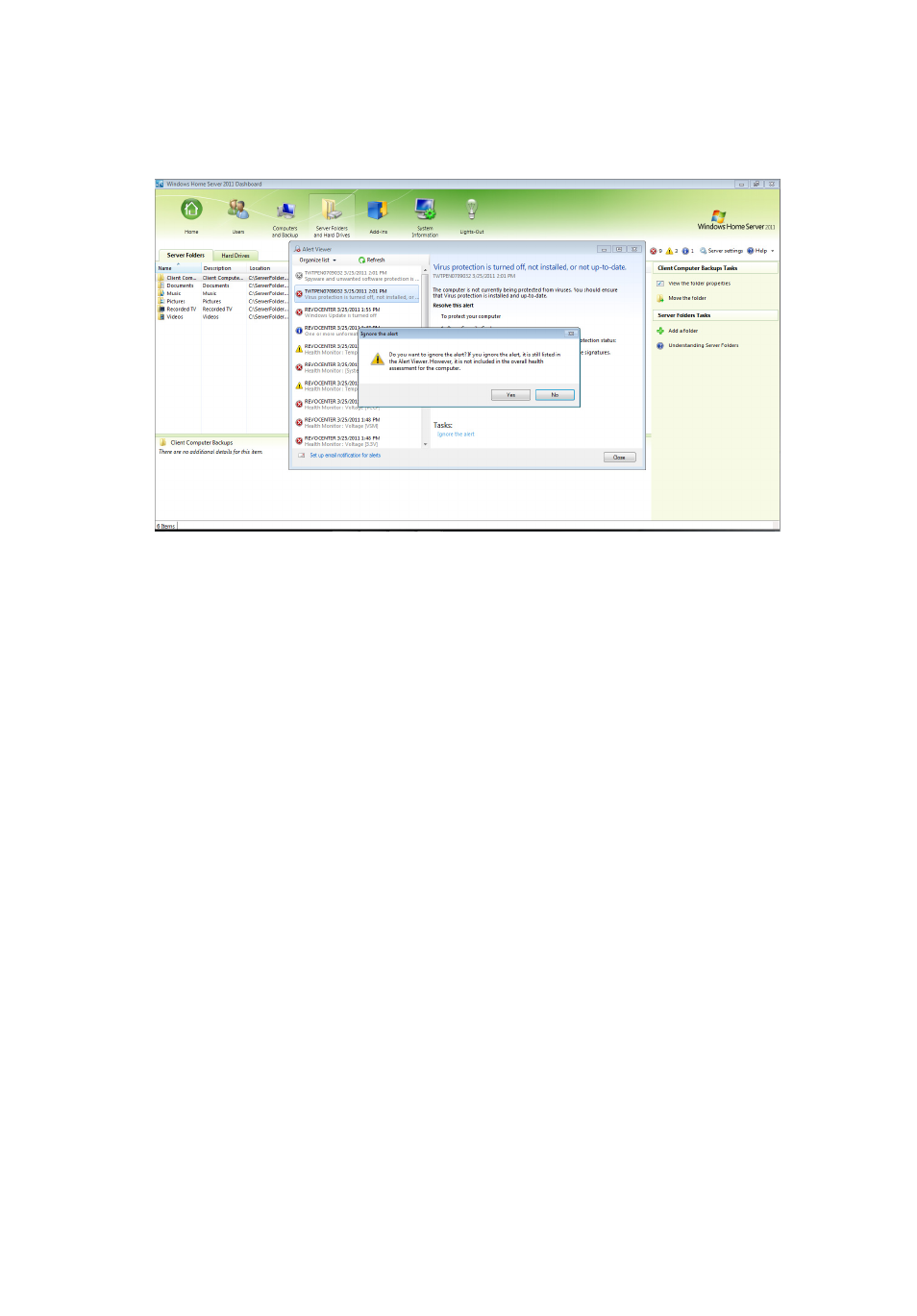Select the Videos folder row

223,316
